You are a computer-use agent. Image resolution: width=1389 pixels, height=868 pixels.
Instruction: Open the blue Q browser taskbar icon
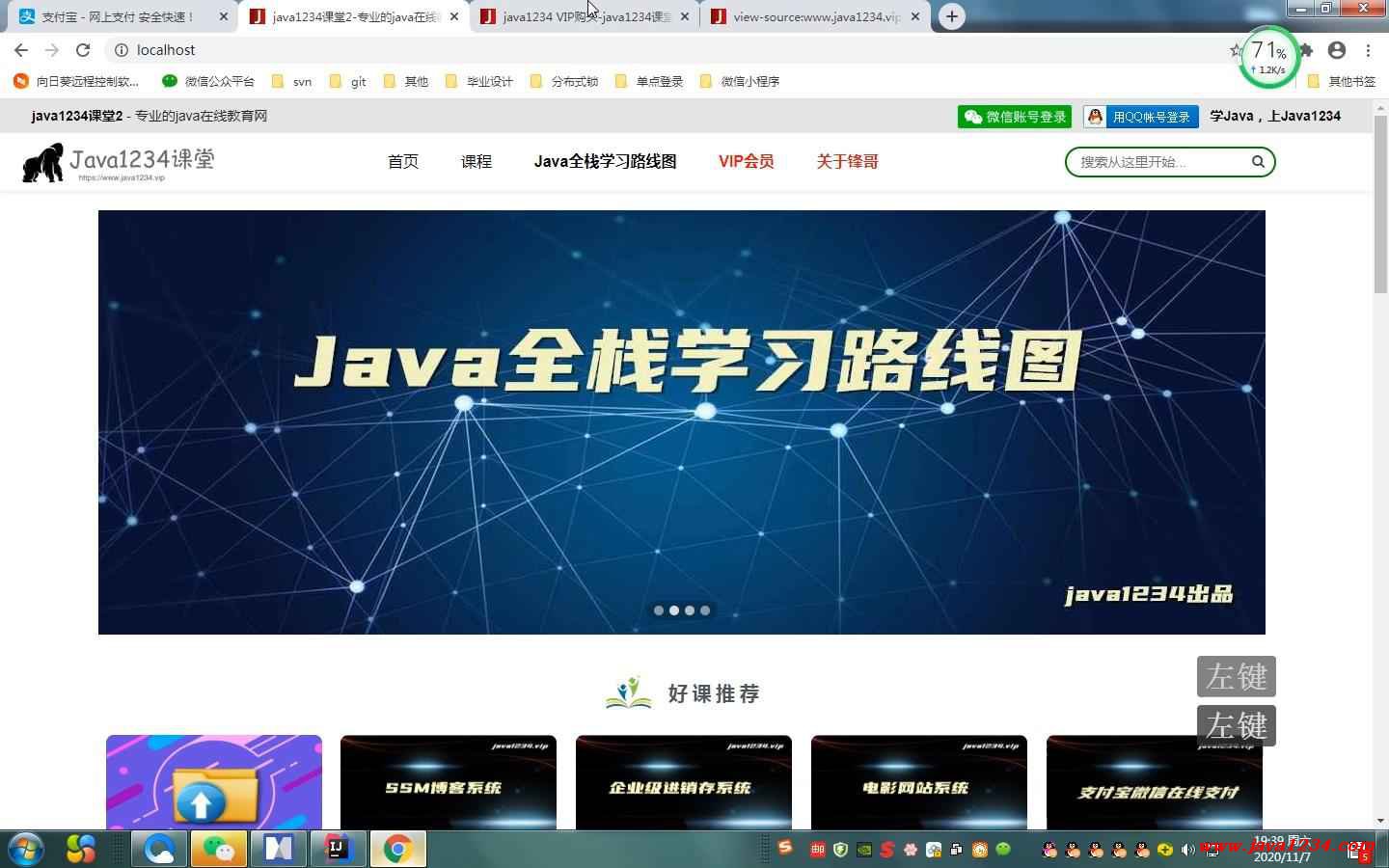tap(160, 849)
